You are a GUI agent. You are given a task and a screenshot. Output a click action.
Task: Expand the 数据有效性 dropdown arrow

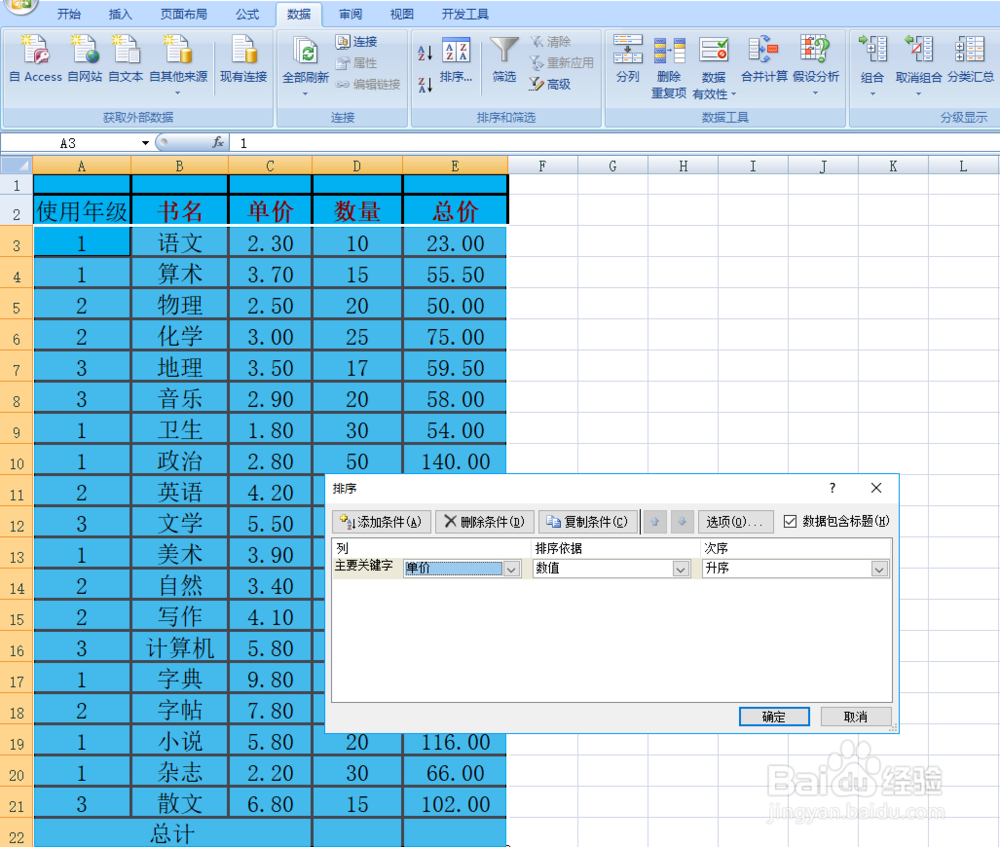[x=733, y=94]
